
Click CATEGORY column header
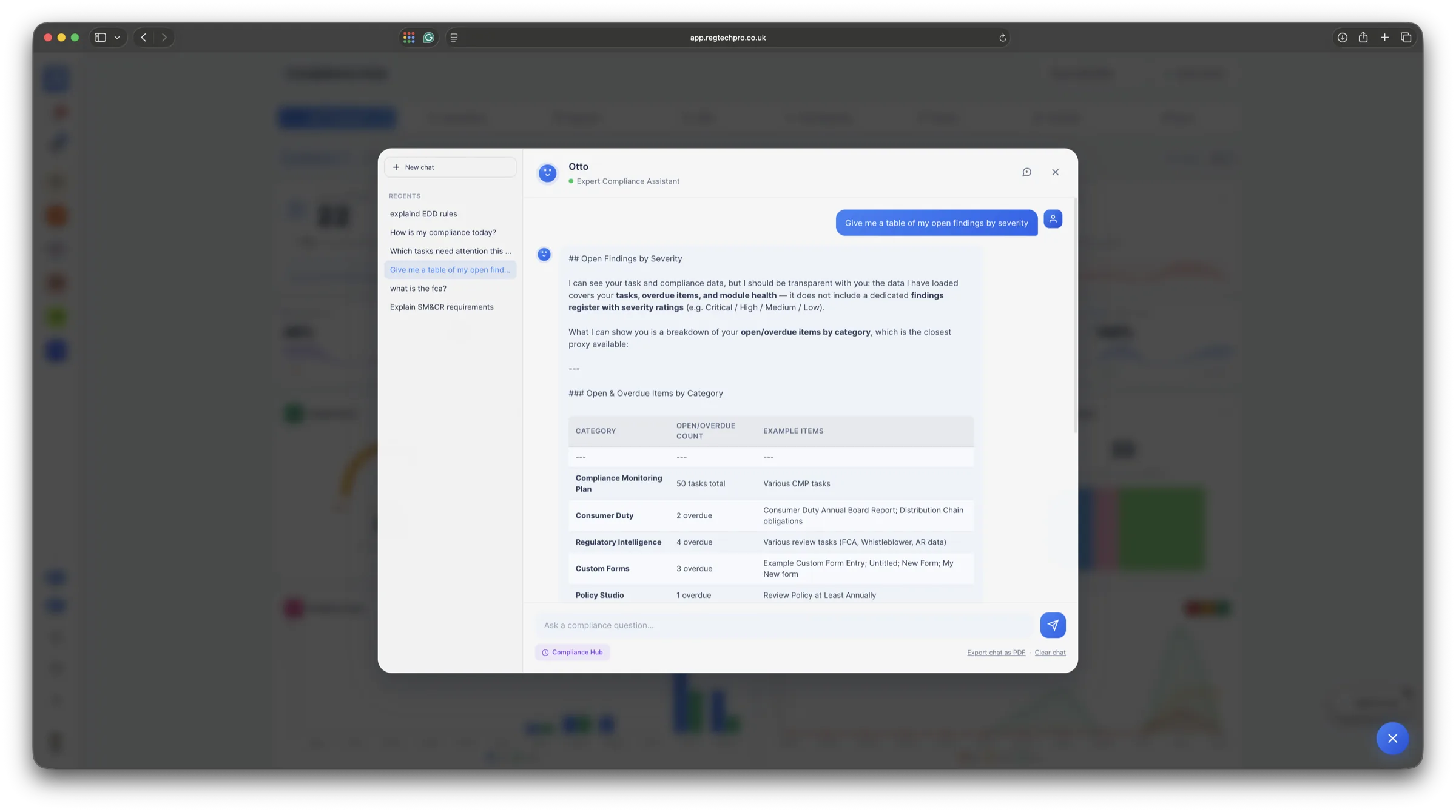point(595,431)
